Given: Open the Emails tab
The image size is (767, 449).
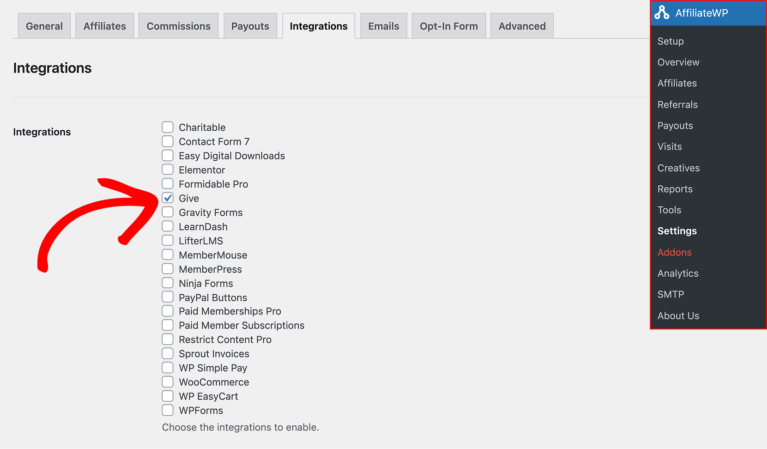Looking at the screenshot, I should click(384, 26).
